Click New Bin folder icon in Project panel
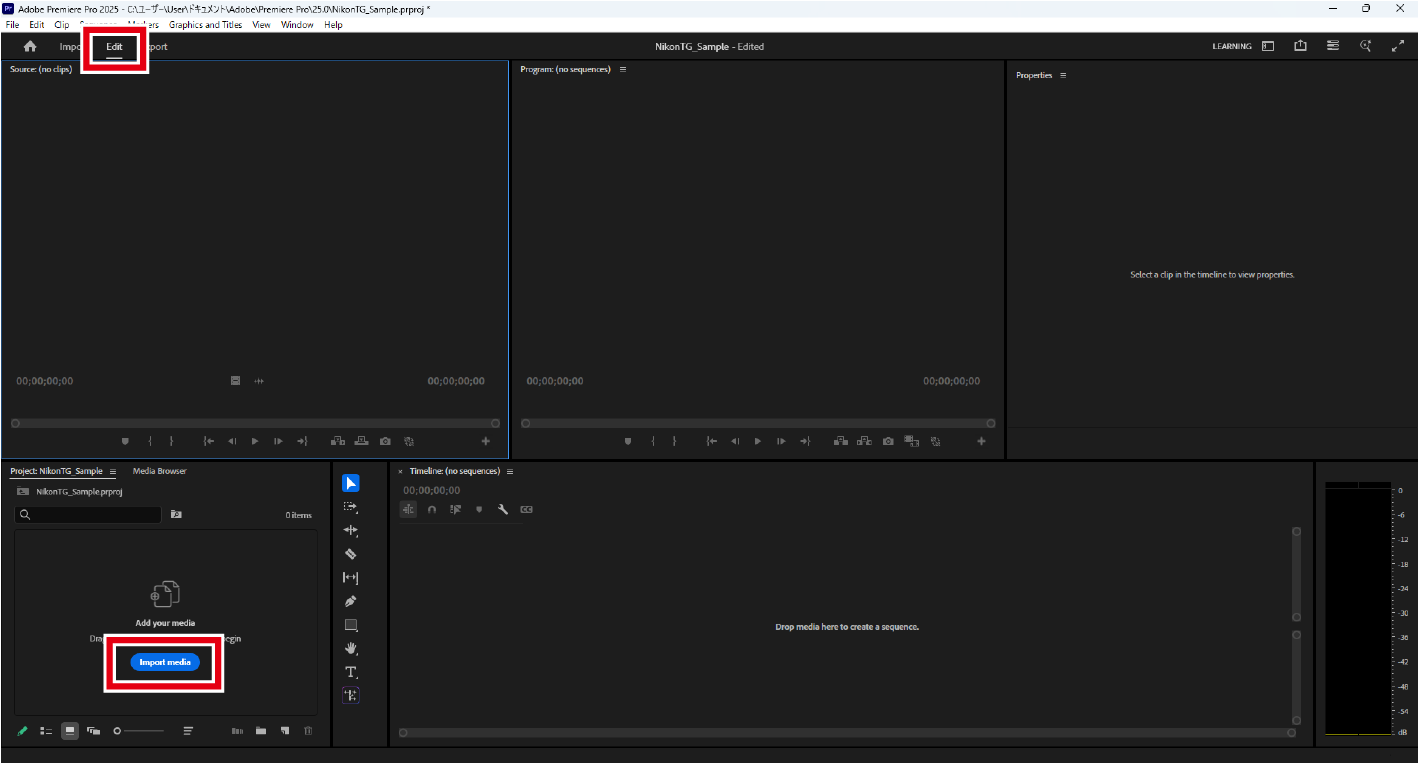Screen dimensions: 1418x763 261,731
